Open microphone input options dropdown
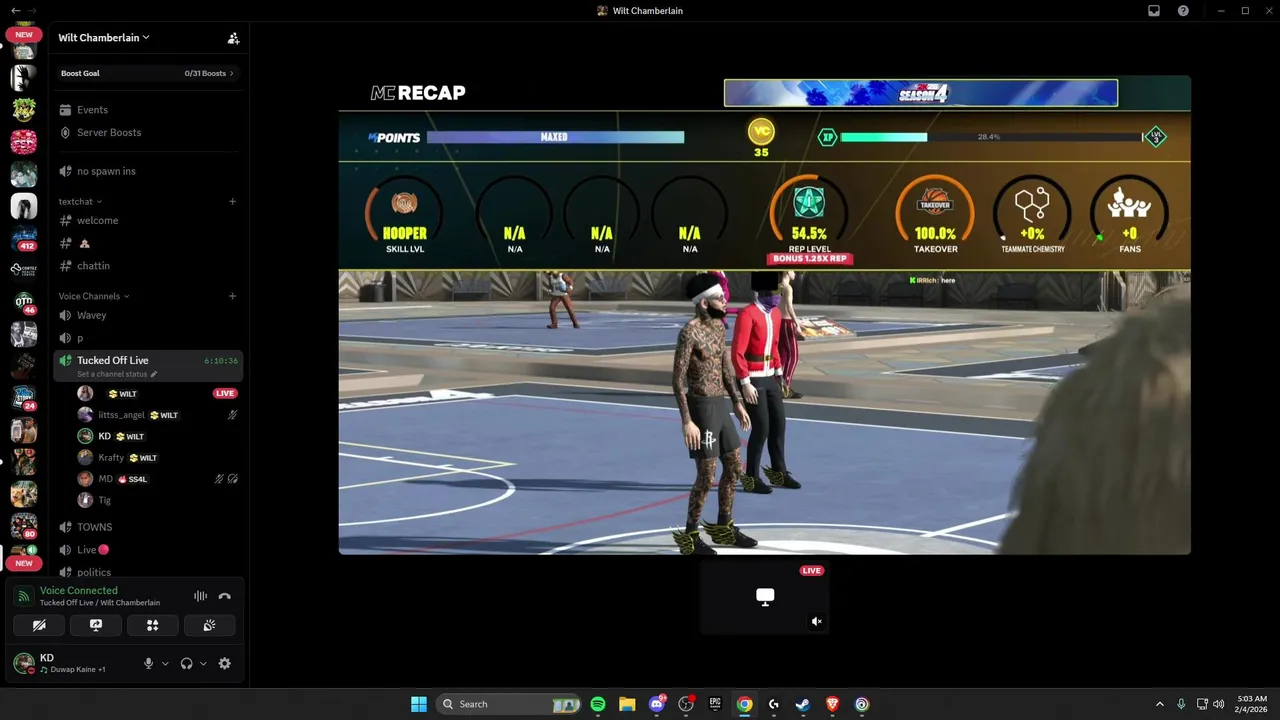Viewport: 1280px width, 720px height. click(x=165, y=664)
